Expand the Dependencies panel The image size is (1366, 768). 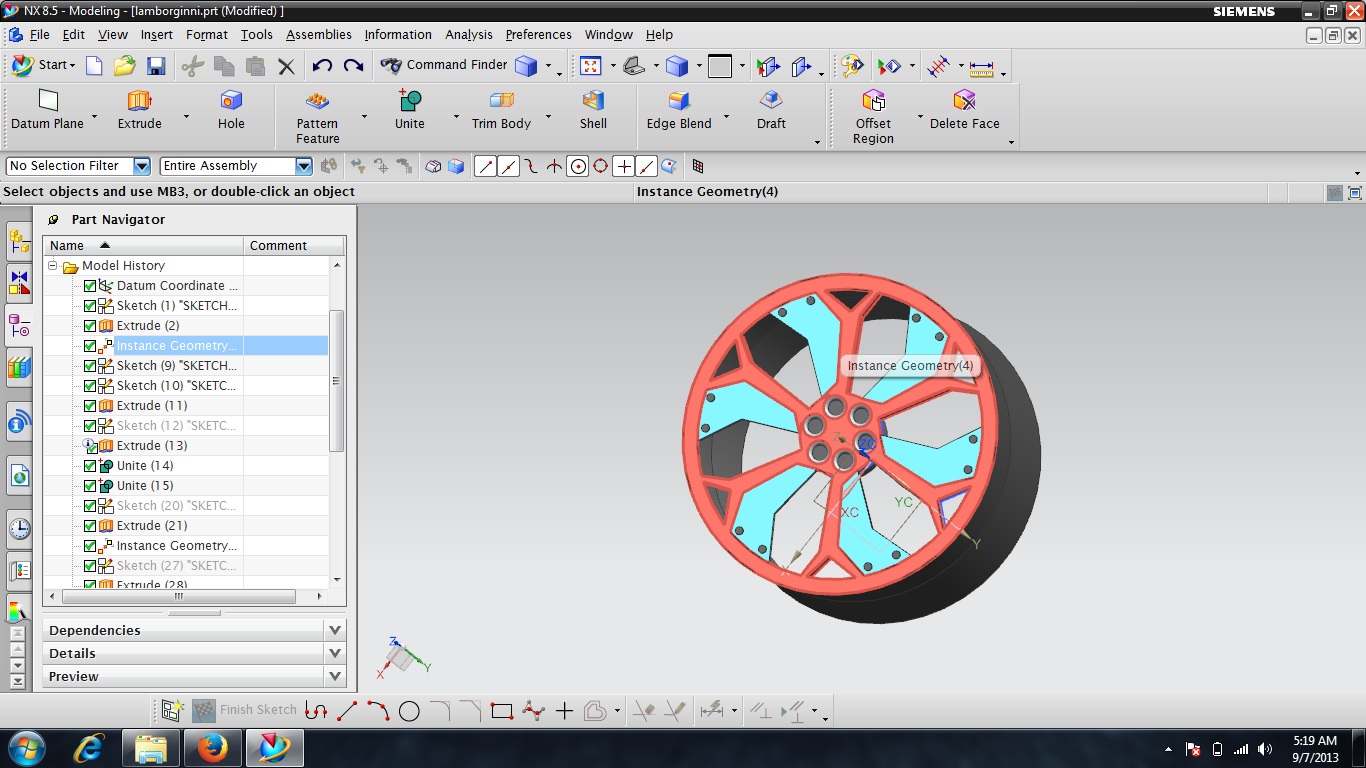tap(335, 630)
